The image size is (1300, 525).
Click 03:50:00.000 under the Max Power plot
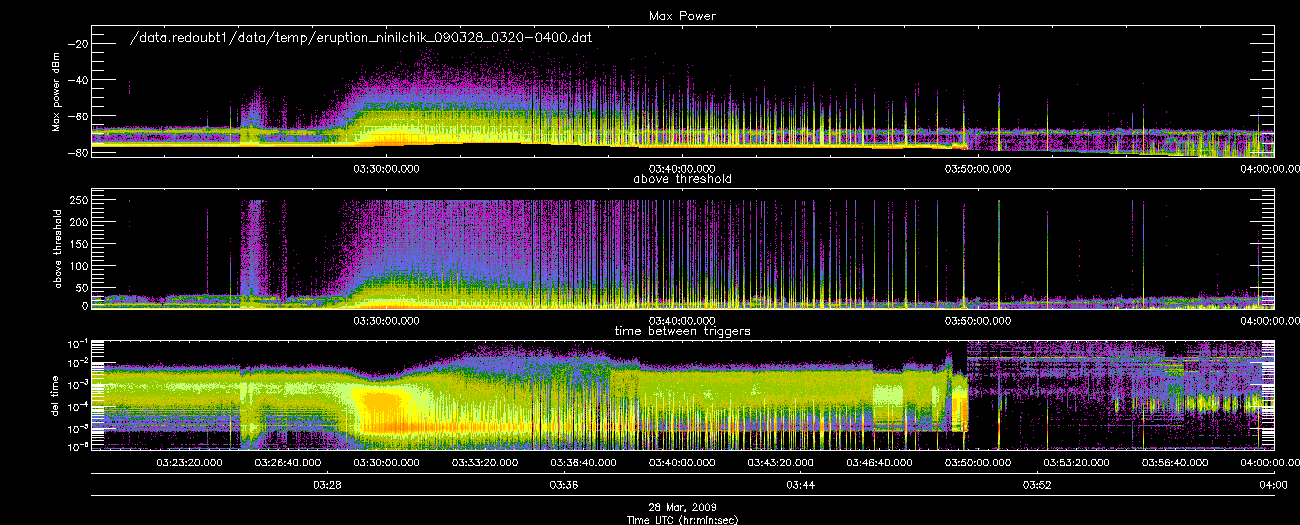click(x=978, y=168)
